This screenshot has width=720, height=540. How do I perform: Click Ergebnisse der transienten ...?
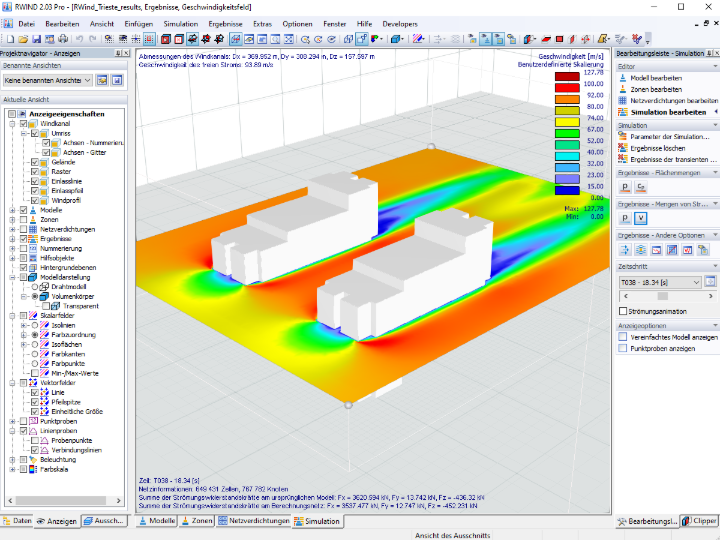tap(673, 159)
